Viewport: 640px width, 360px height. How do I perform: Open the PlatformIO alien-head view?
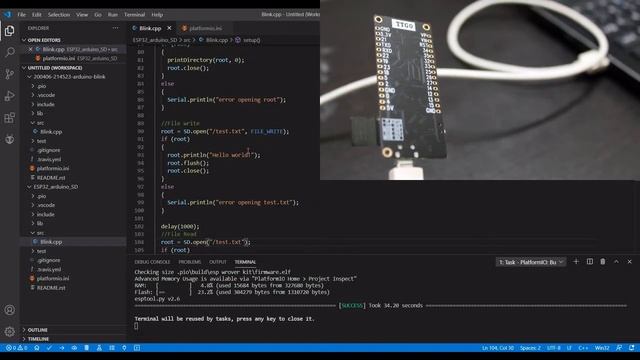pos(10,139)
